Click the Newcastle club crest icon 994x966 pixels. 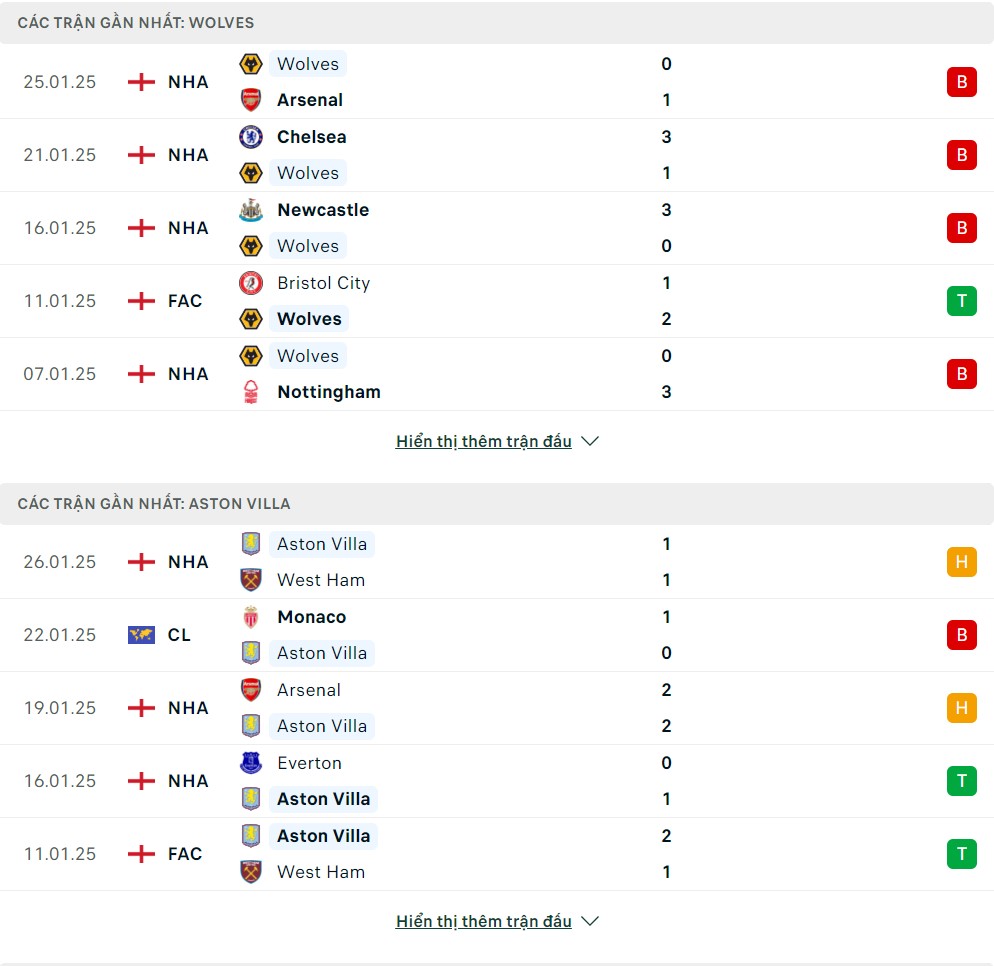(251, 210)
